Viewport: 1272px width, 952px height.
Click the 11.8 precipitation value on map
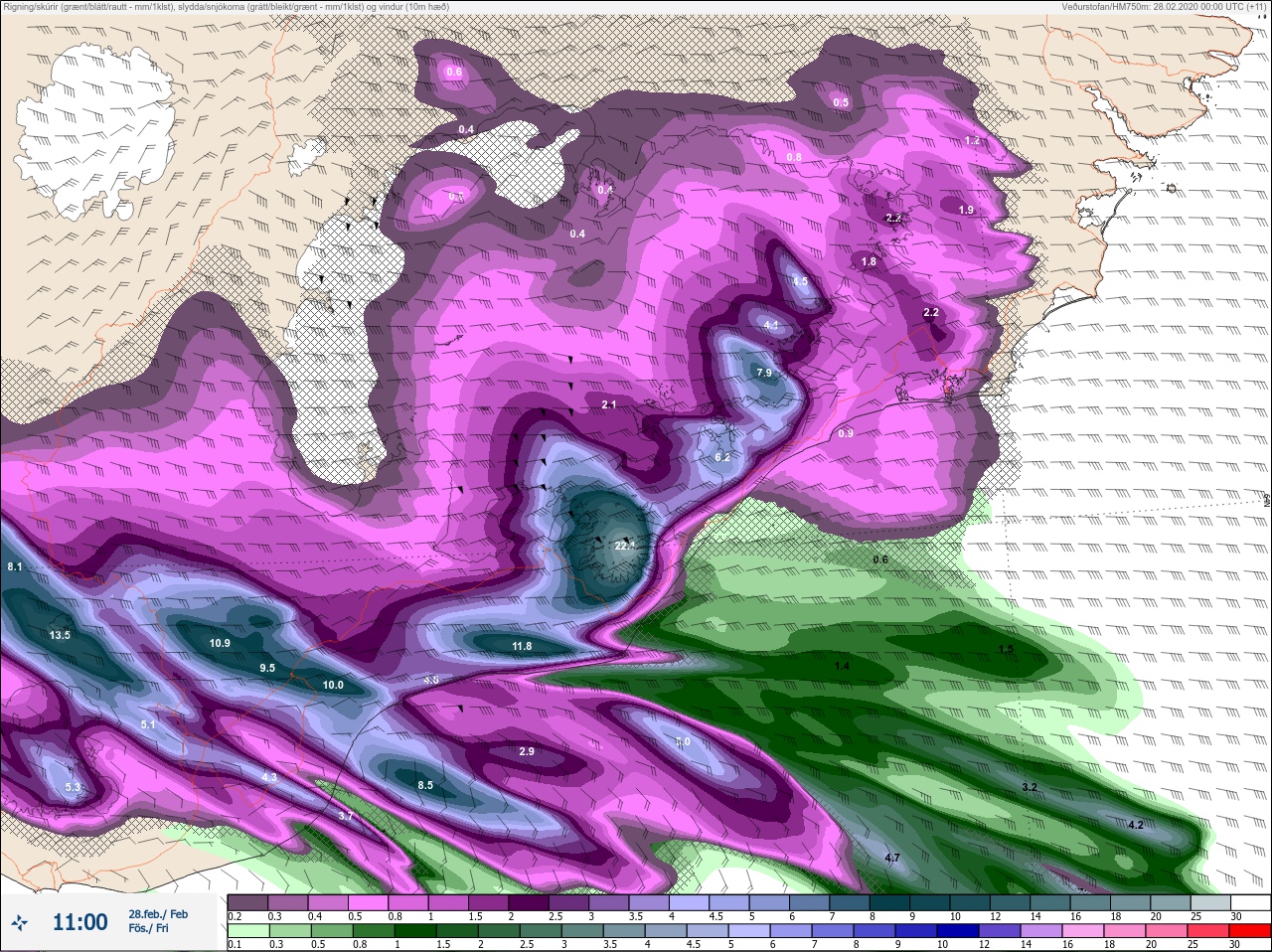522,646
